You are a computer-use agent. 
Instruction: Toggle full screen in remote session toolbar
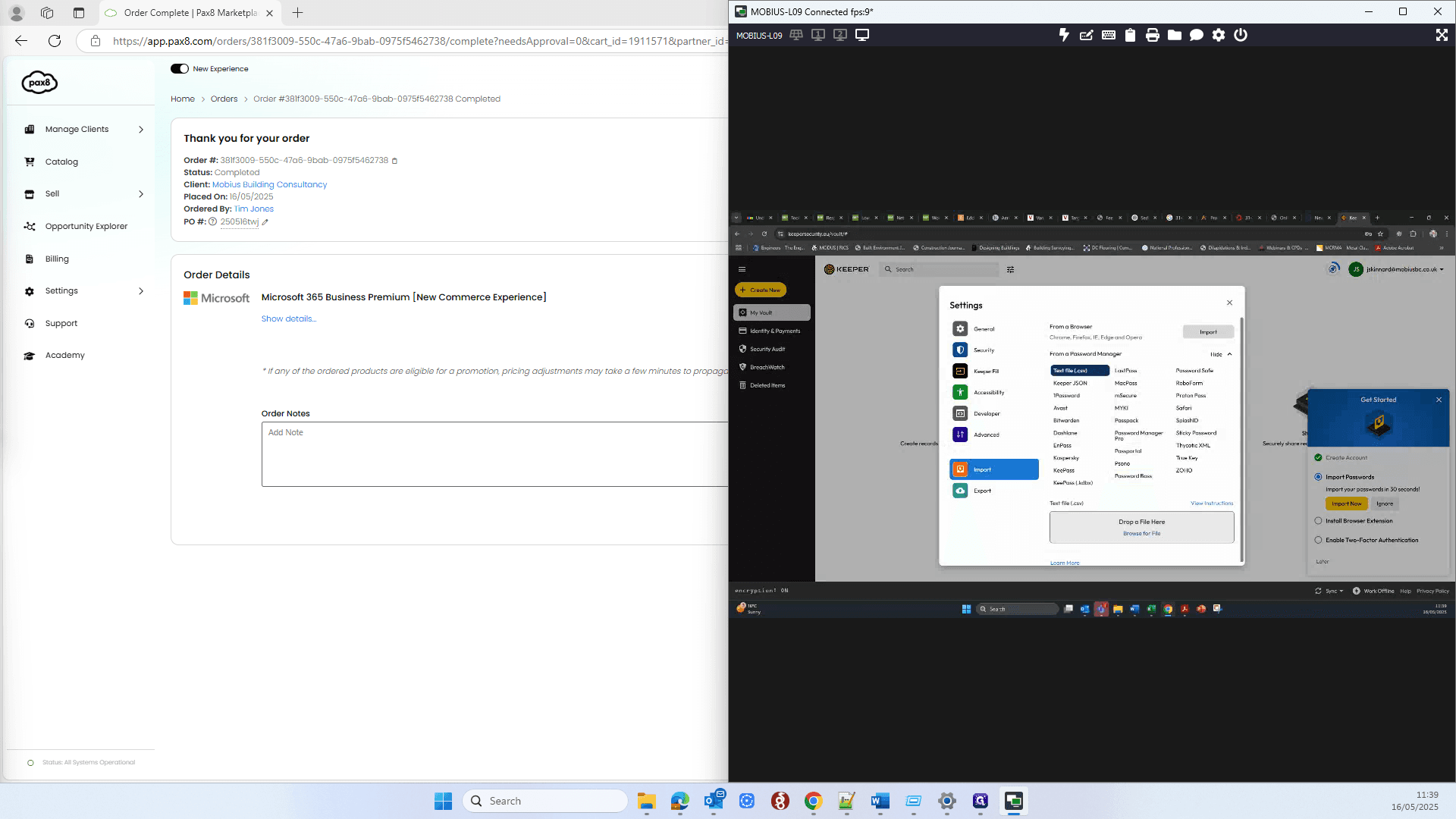(x=1441, y=35)
